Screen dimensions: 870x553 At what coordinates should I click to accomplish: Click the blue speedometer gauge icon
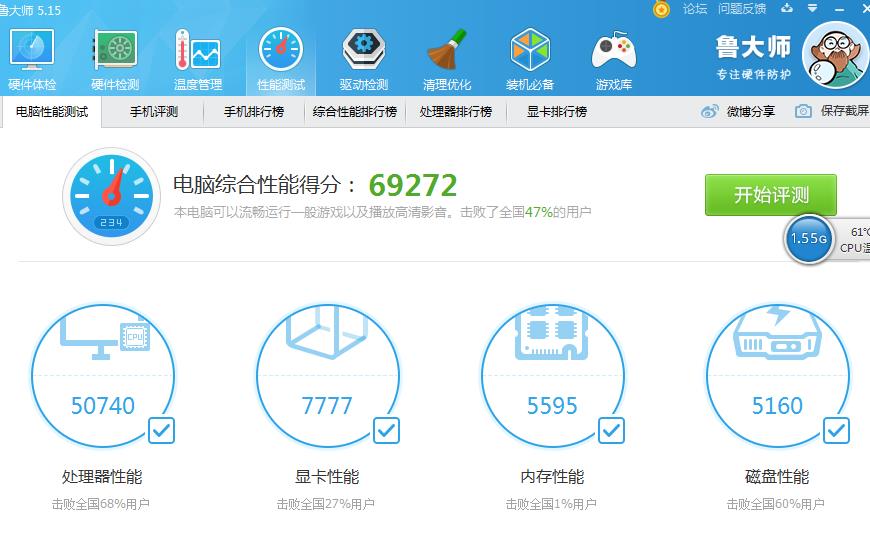(x=112, y=196)
